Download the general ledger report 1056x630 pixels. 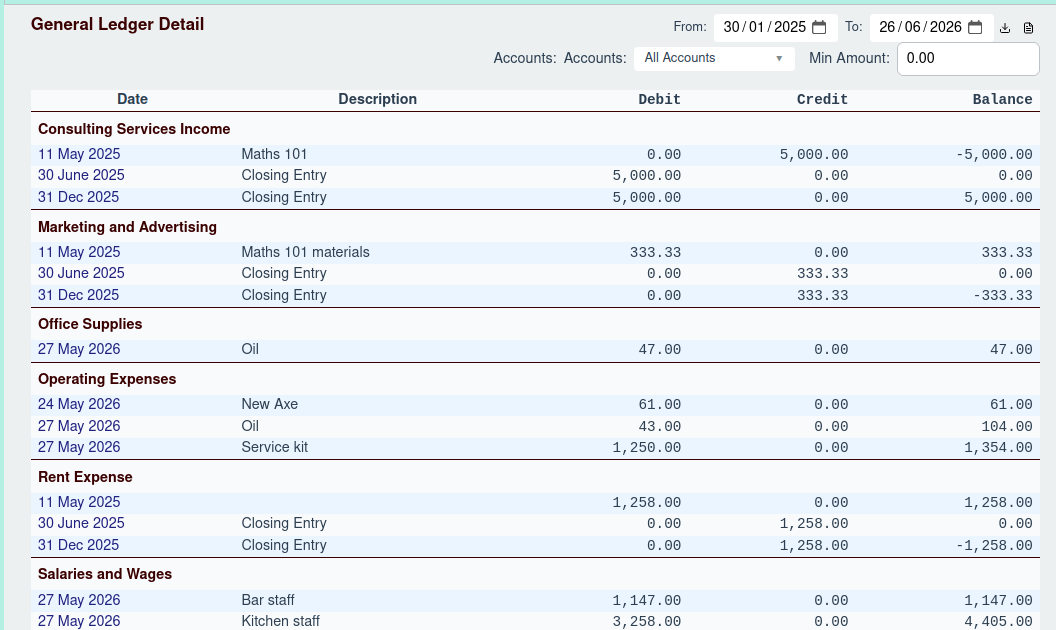(x=1005, y=28)
